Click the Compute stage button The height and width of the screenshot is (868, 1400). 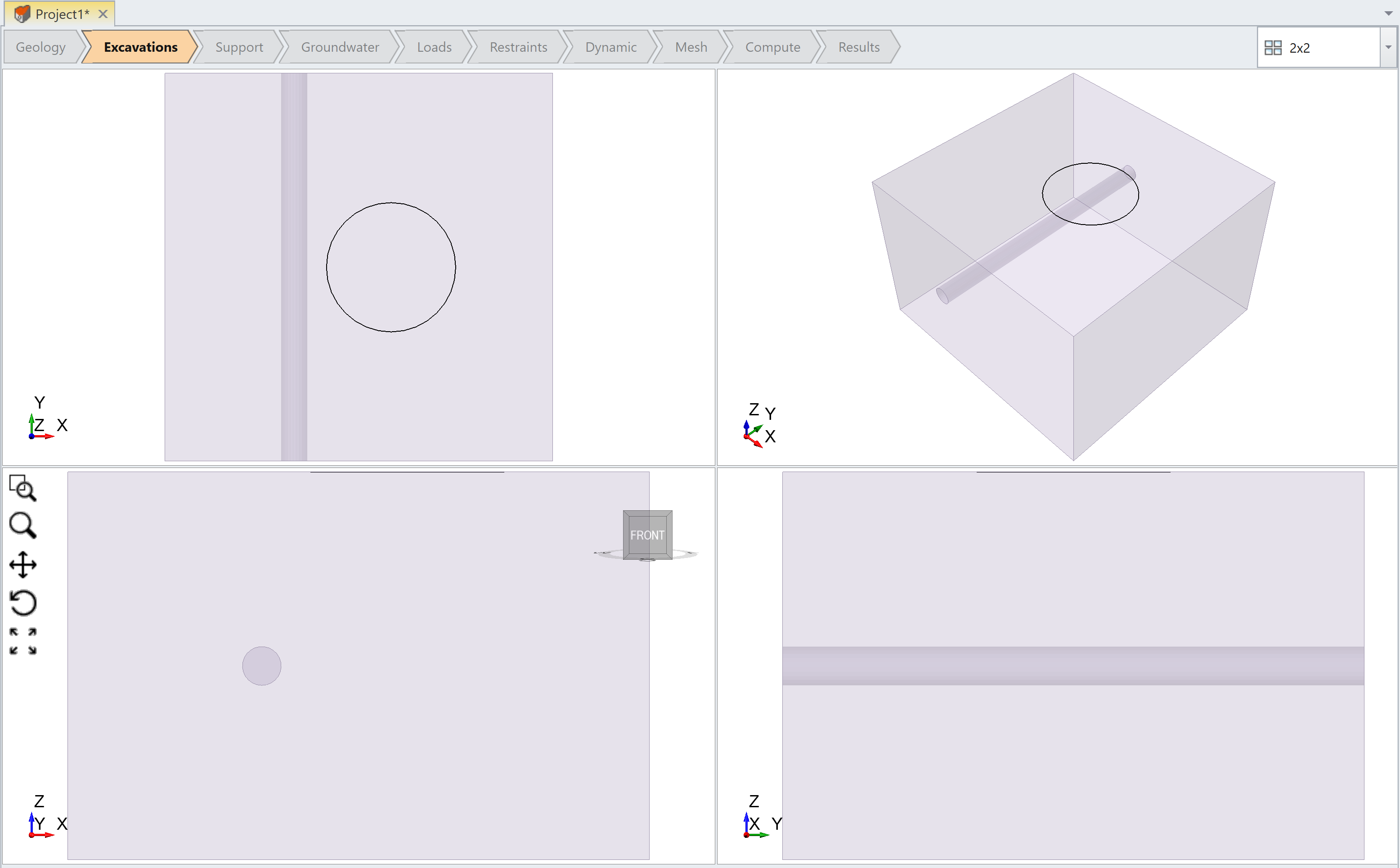tap(772, 46)
